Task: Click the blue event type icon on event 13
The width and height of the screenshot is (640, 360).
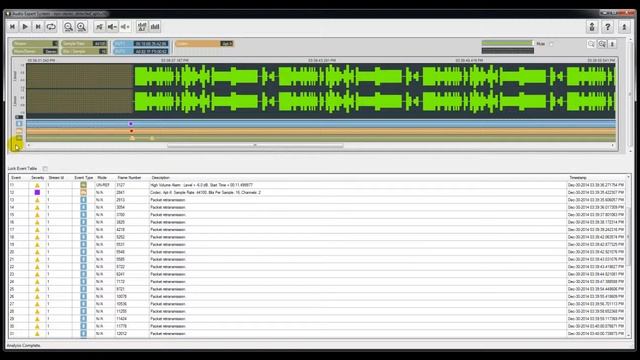Action: point(83,200)
